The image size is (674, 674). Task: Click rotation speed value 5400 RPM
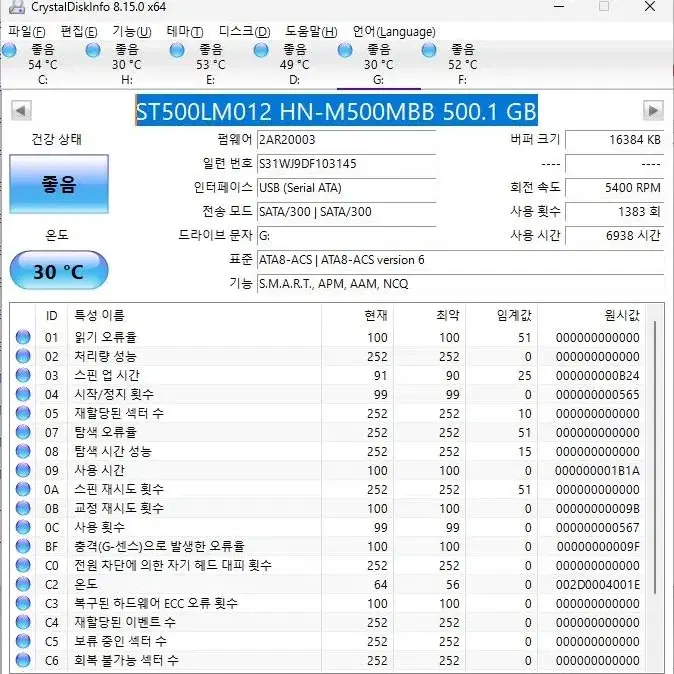coord(615,188)
